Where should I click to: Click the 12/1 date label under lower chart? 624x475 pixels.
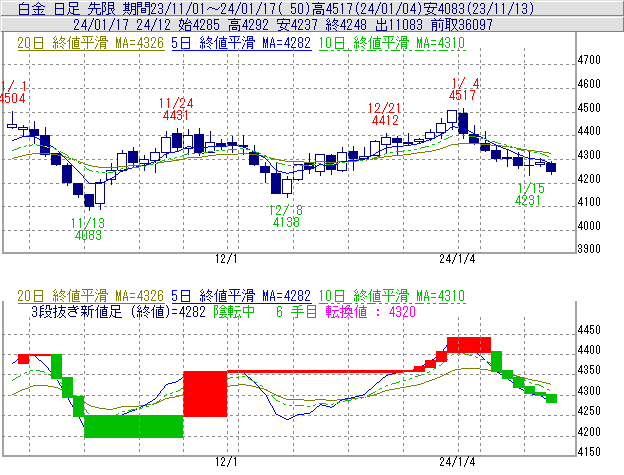[226, 462]
